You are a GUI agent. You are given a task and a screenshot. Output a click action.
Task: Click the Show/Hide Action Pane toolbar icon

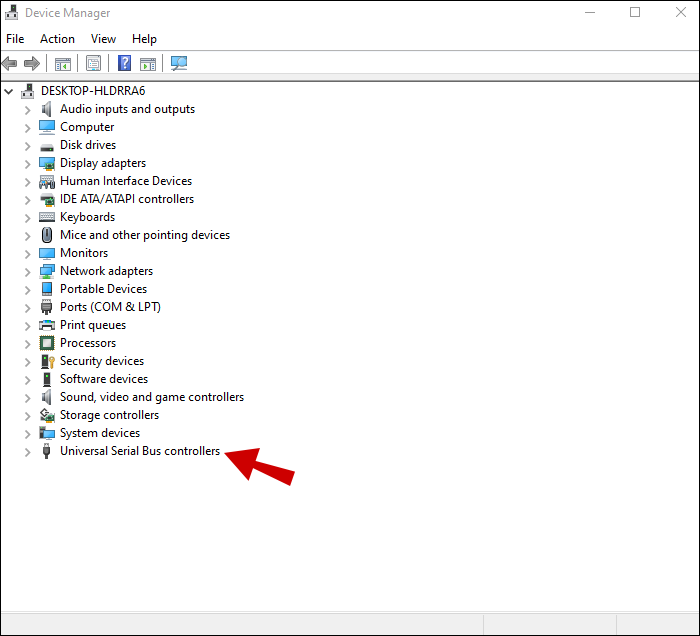pos(148,64)
